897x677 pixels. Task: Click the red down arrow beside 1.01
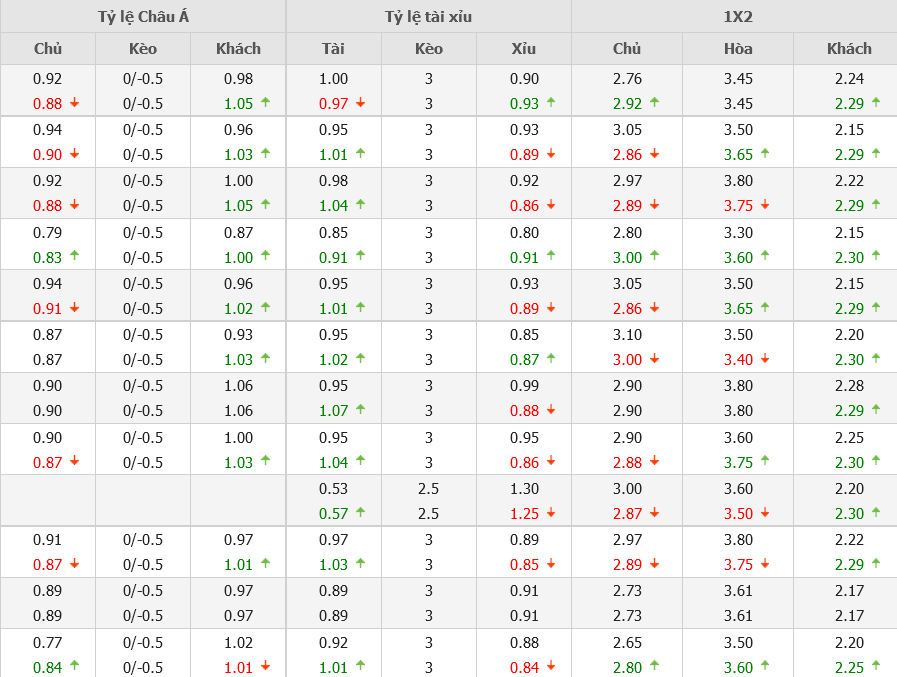pos(265,666)
